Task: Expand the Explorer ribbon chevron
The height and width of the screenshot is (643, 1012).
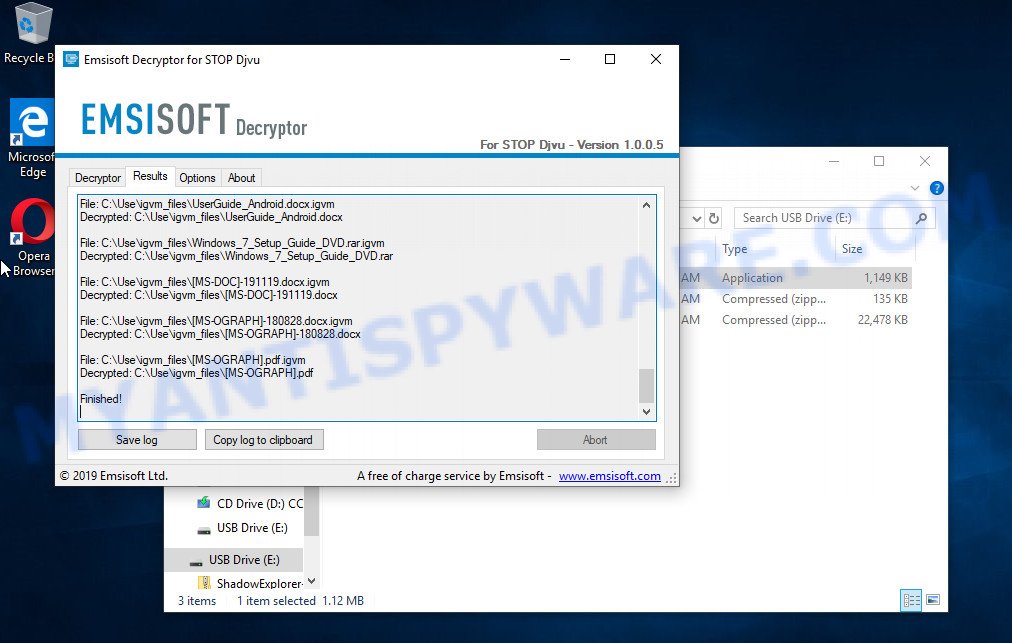Action: pyautogui.click(x=915, y=188)
